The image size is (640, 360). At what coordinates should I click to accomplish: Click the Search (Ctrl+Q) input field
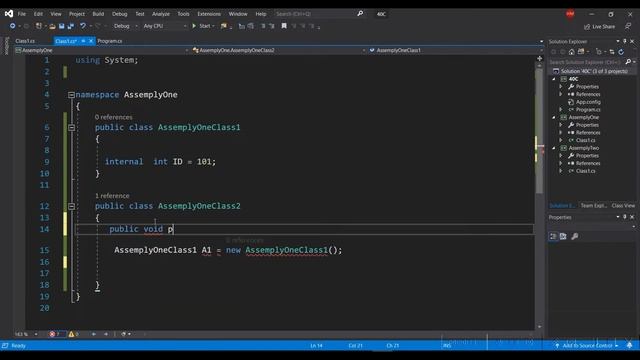(x=314, y=14)
